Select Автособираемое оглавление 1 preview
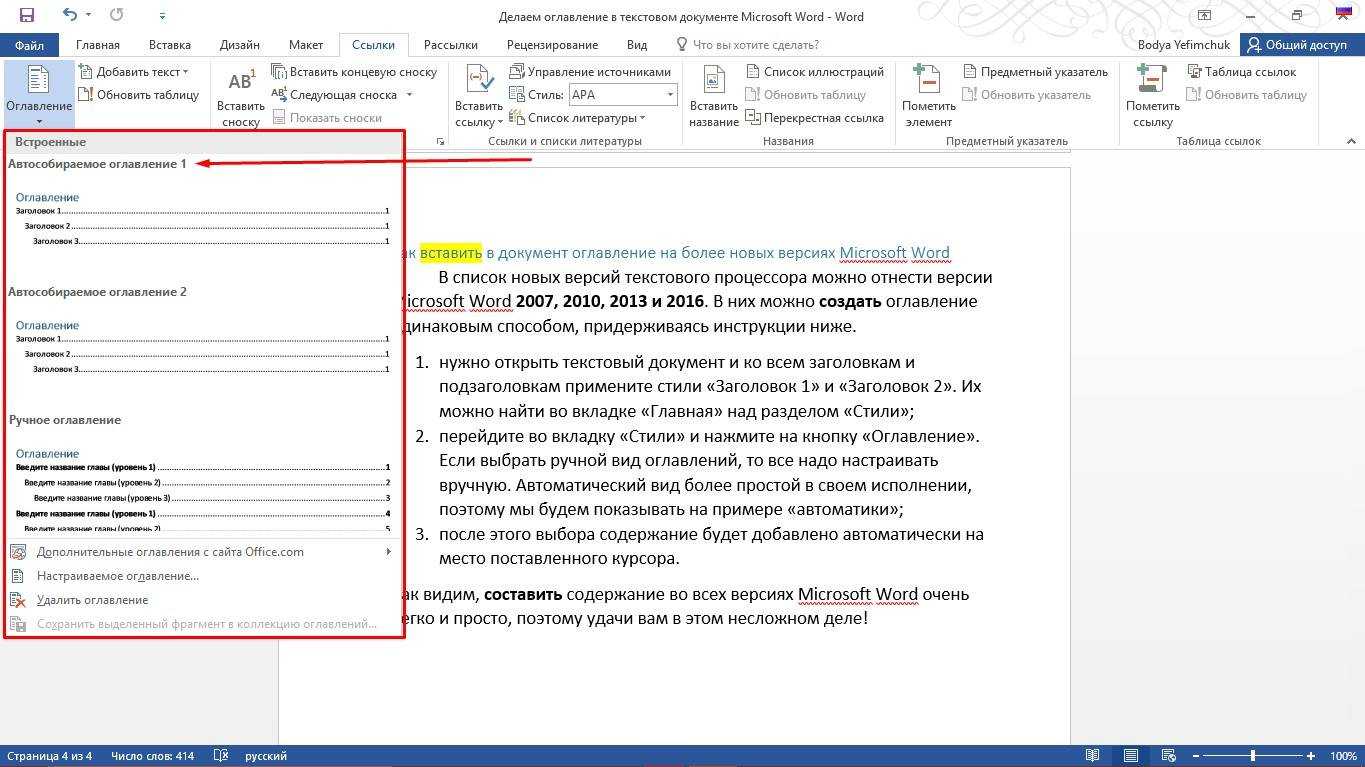The height and width of the screenshot is (767, 1365). 202,219
